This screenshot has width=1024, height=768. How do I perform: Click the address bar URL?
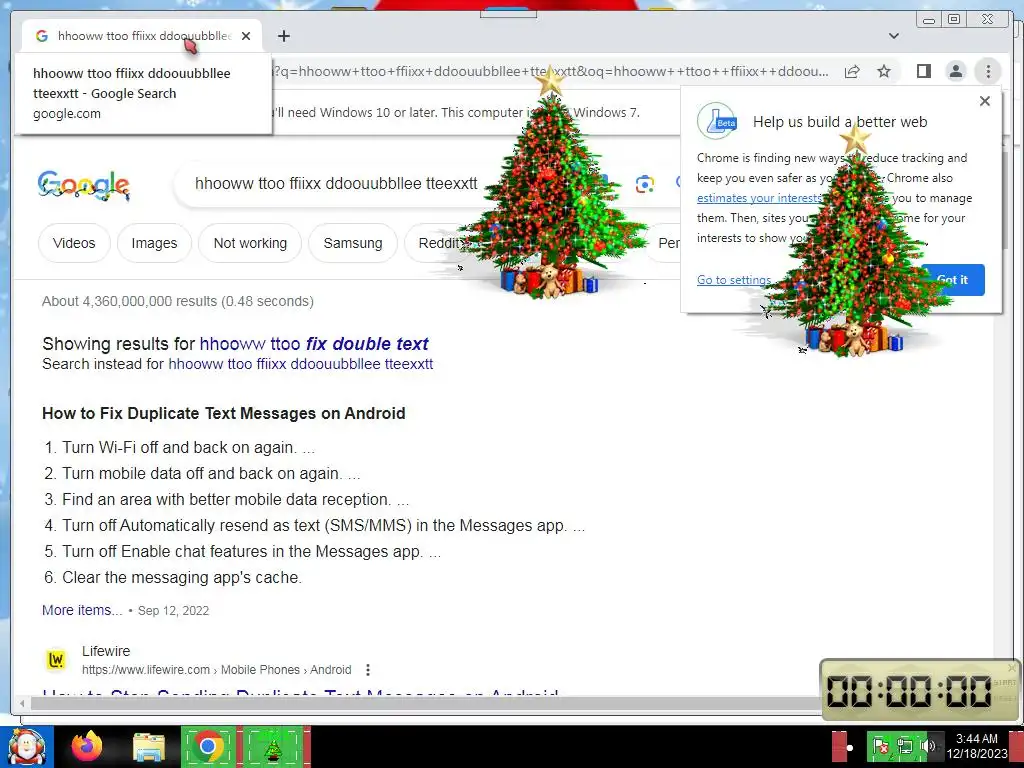(x=551, y=71)
